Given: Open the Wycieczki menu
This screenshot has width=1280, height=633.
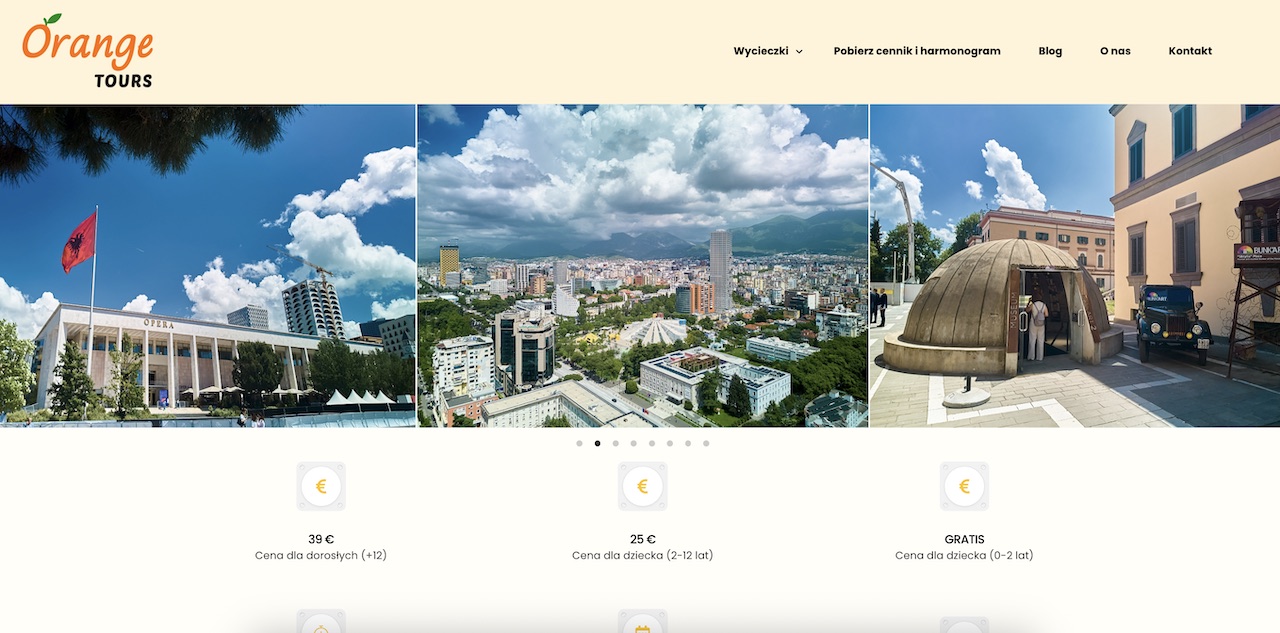Looking at the screenshot, I should tap(761, 51).
